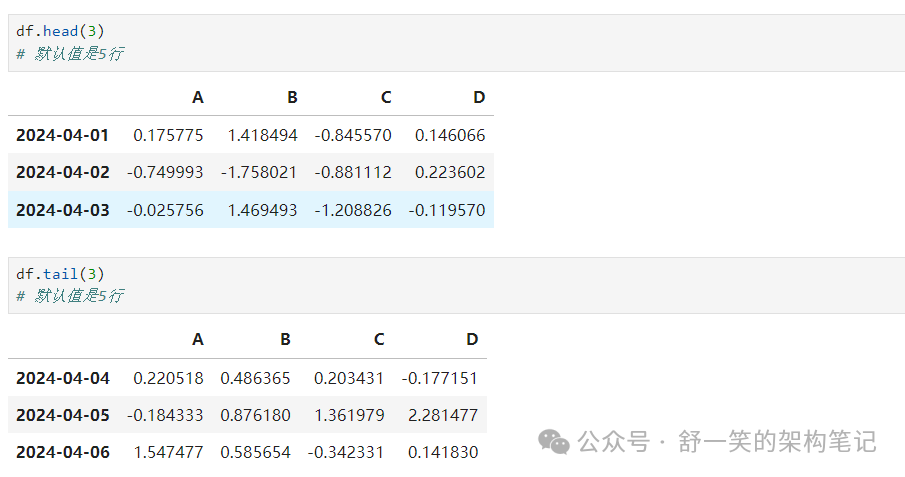This screenshot has width=905, height=477.
Task: Click the 舒一笑的架构笔记 watermark text
Action: coord(777,441)
